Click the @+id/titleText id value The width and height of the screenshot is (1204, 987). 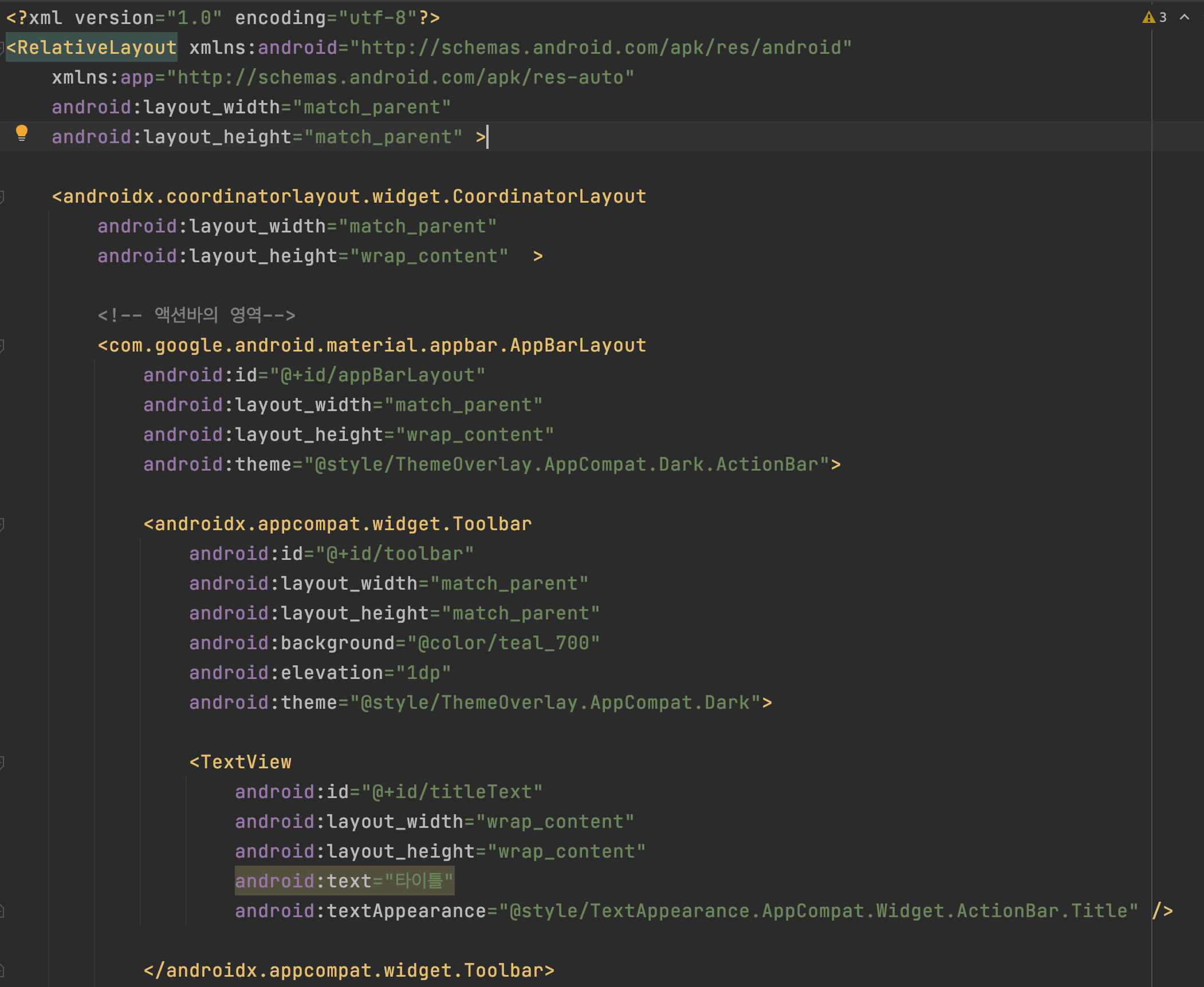click(451, 792)
